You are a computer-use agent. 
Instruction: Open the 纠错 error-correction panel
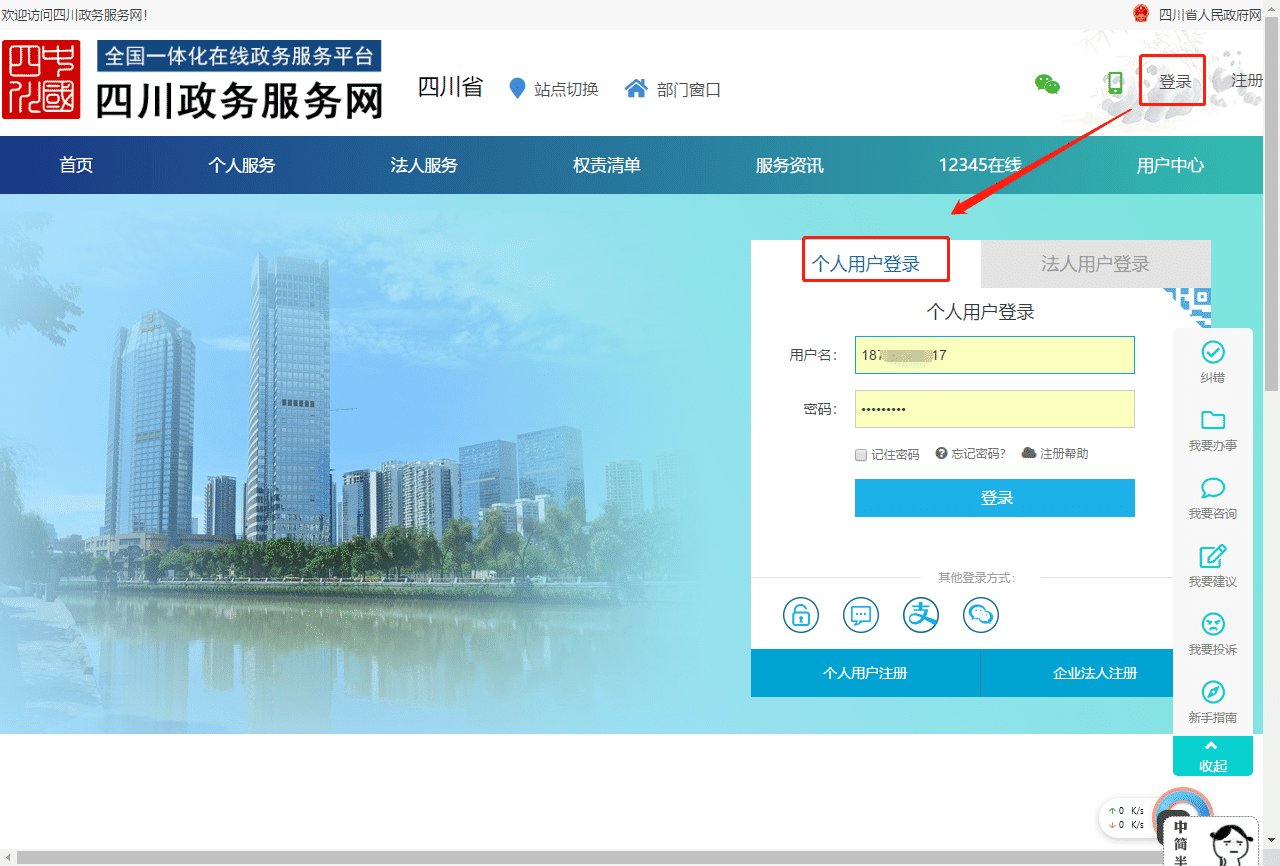click(x=1213, y=360)
